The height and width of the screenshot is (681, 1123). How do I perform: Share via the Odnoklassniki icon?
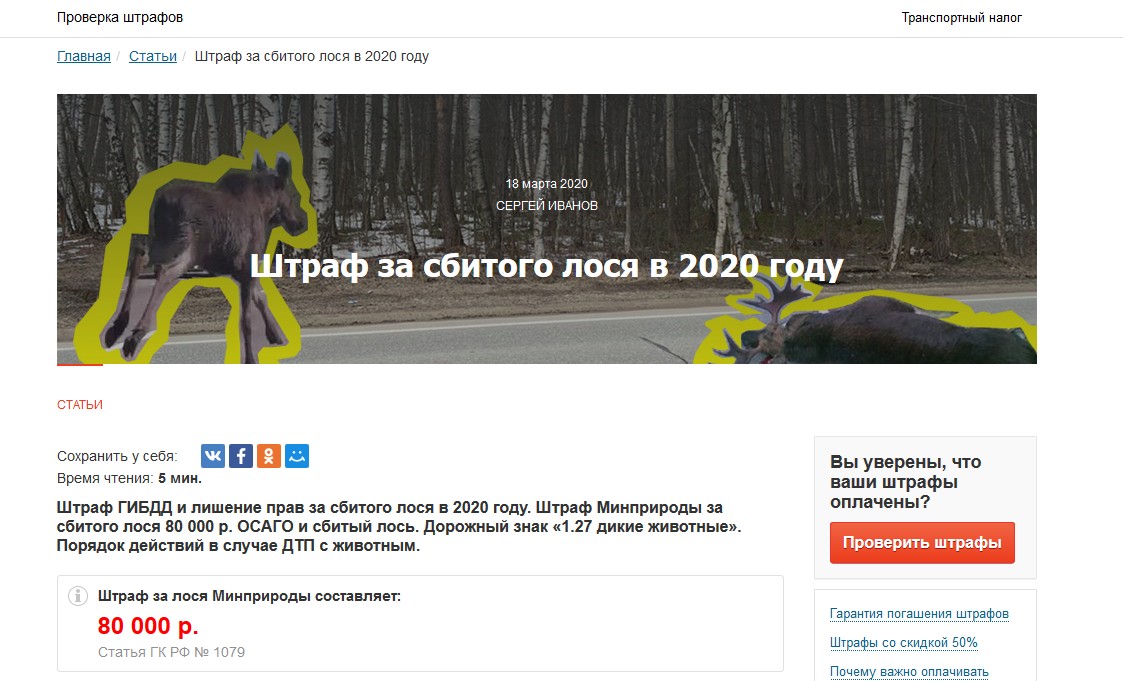click(x=269, y=456)
